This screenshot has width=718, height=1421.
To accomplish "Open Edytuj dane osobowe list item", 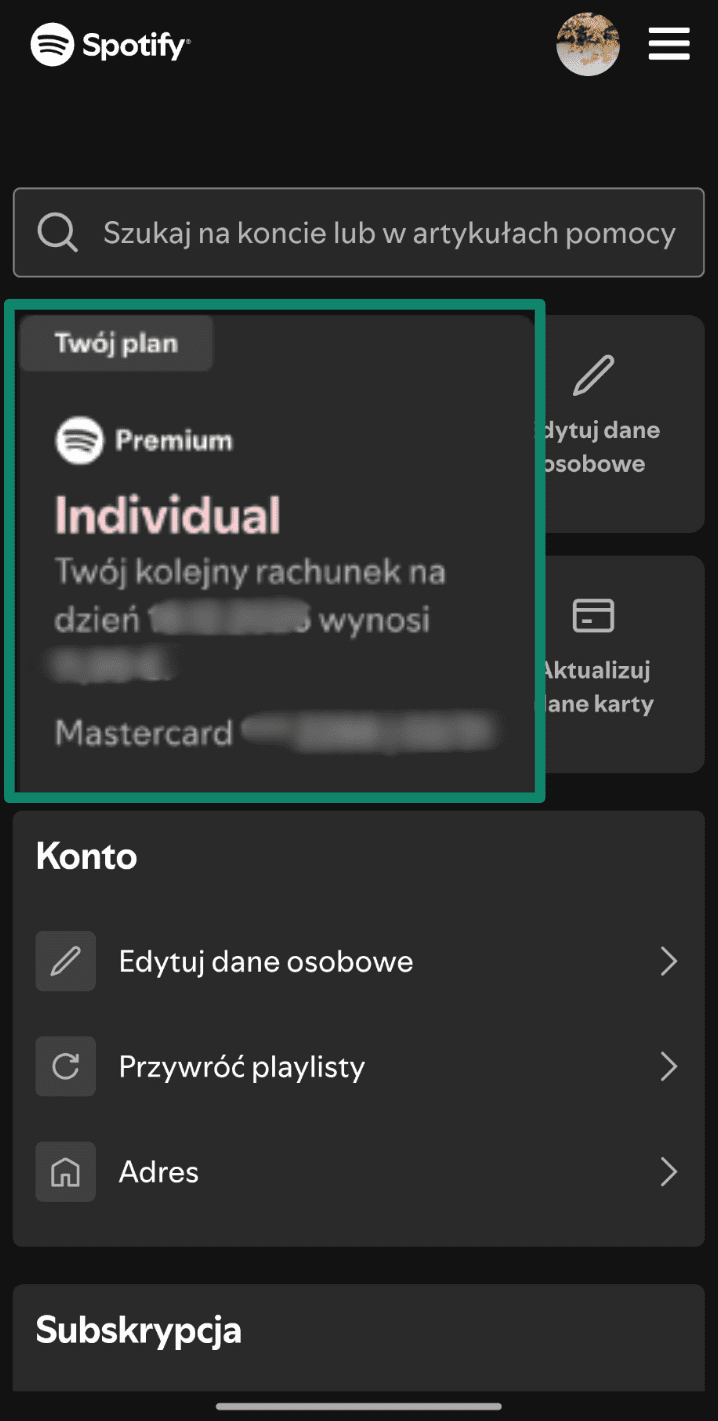I will point(359,961).
